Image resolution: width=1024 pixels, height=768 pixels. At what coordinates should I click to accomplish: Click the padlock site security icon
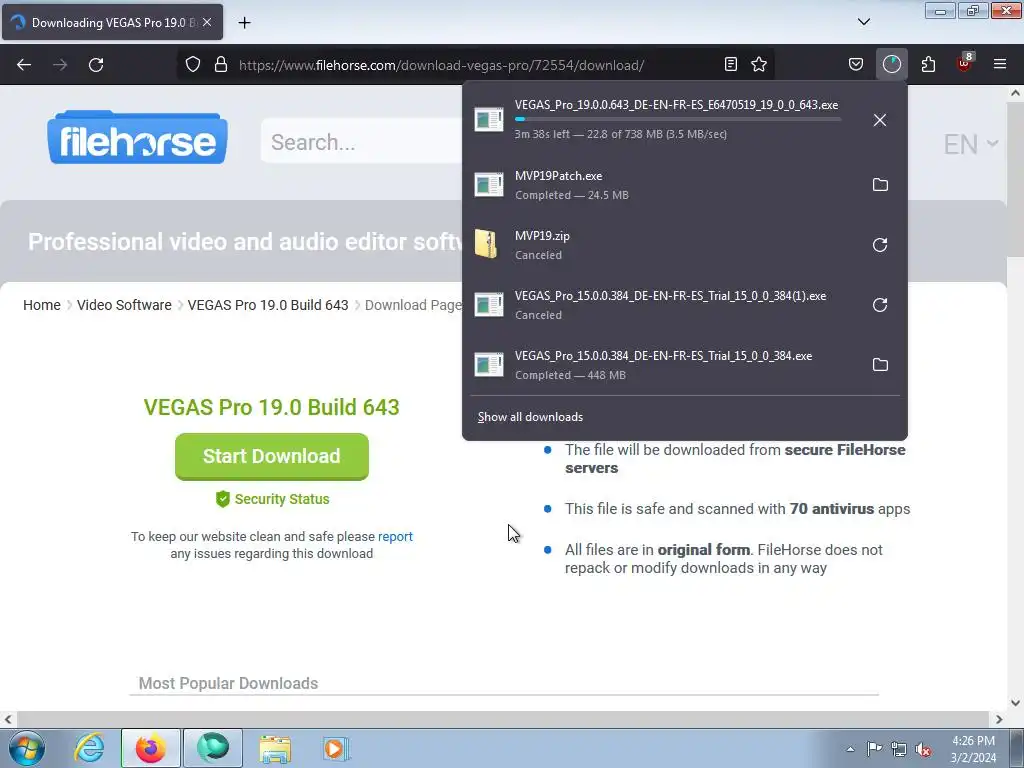pos(221,65)
